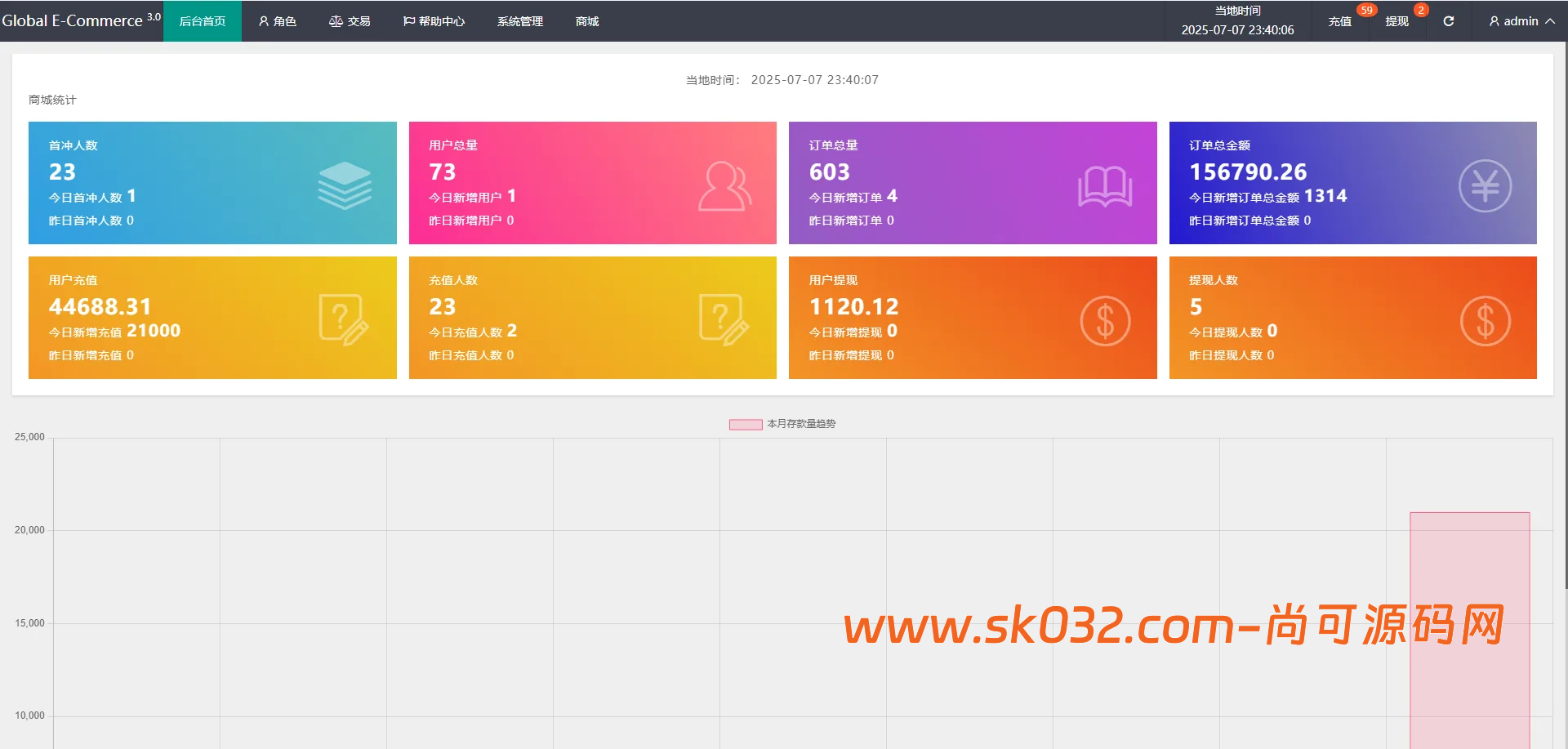Switch to the 后台首页 tab
The width and height of the screenshot is (1568, 749).
point(203,21)
